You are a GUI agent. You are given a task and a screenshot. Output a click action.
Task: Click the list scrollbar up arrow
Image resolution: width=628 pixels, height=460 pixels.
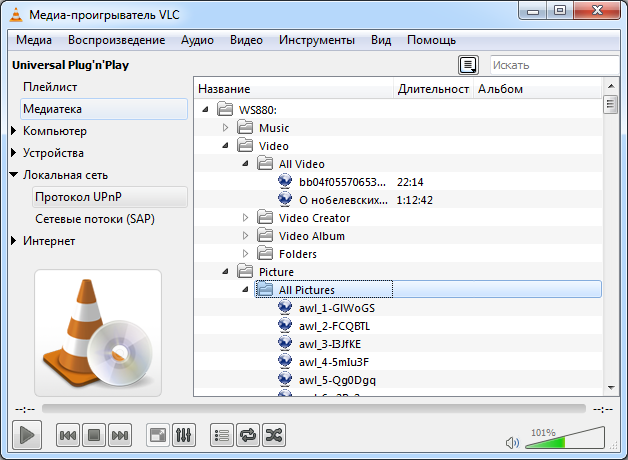pyautogui.click(x=611, y=86)
